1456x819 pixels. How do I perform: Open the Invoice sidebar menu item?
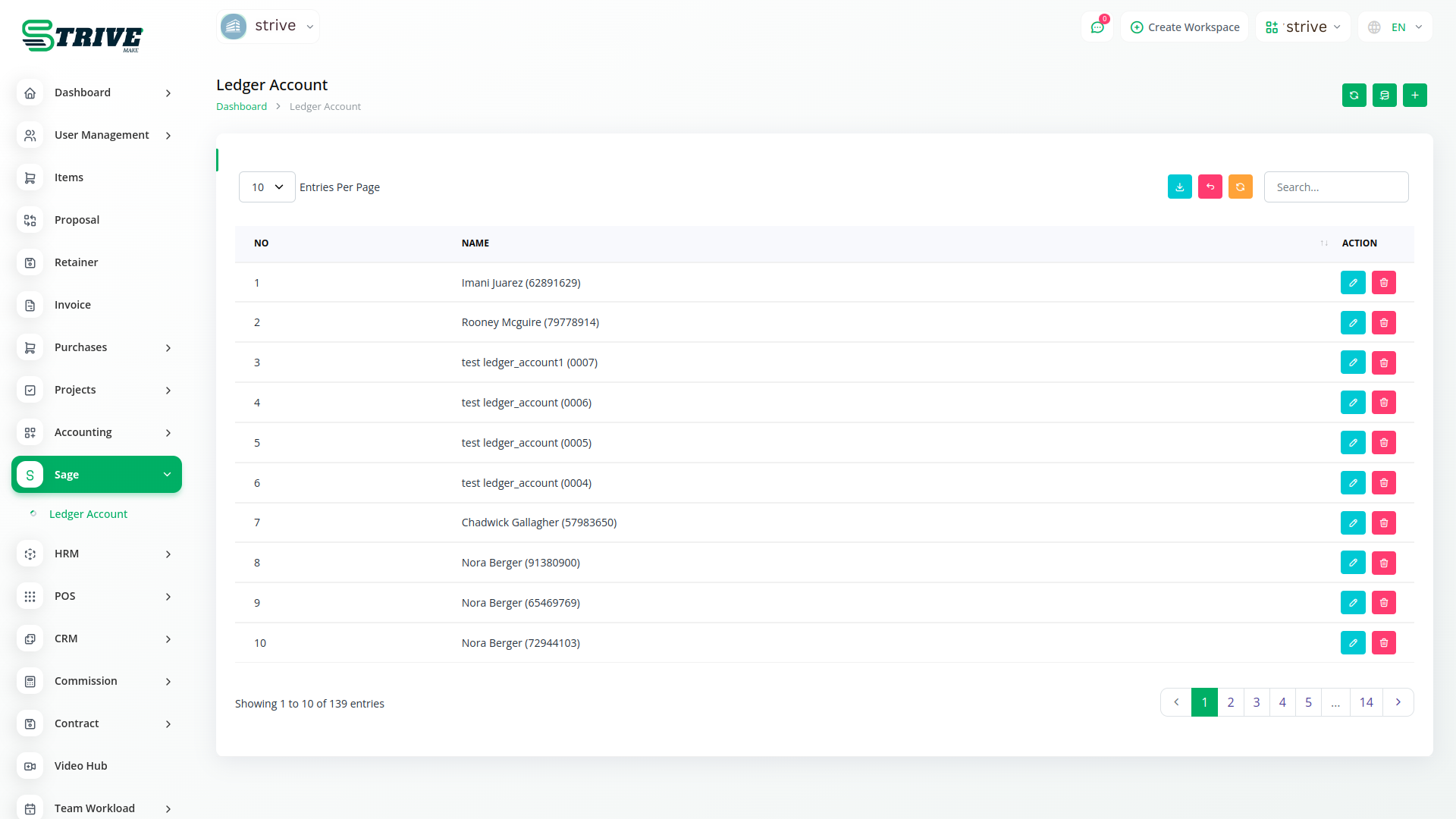tap(73, 305)
